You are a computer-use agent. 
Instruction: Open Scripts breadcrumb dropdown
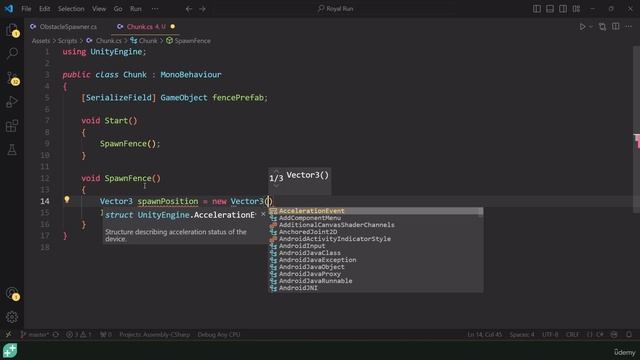coord(67,41)
